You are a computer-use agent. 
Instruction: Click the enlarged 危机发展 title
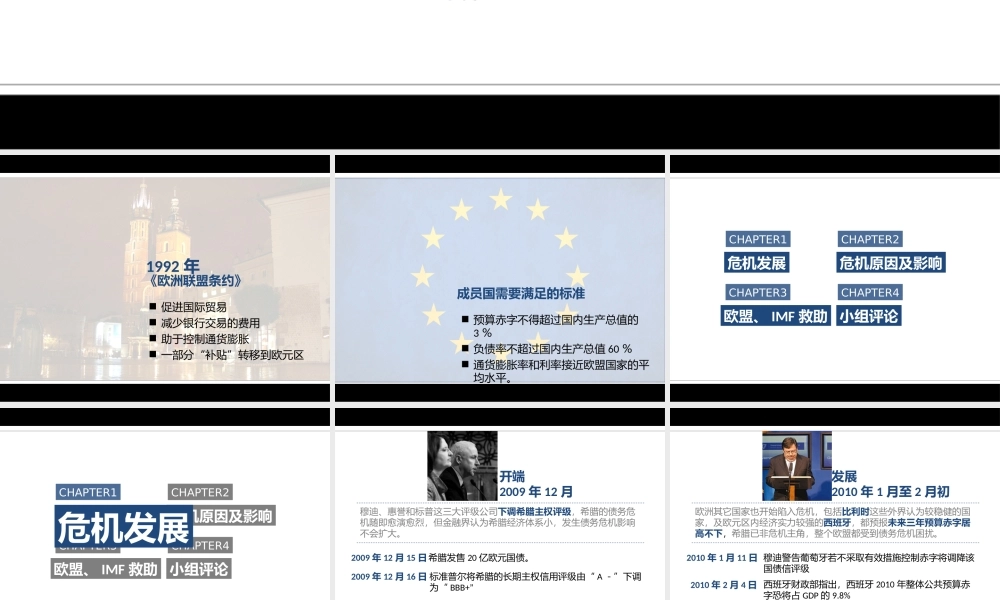(x=123, y=527)
